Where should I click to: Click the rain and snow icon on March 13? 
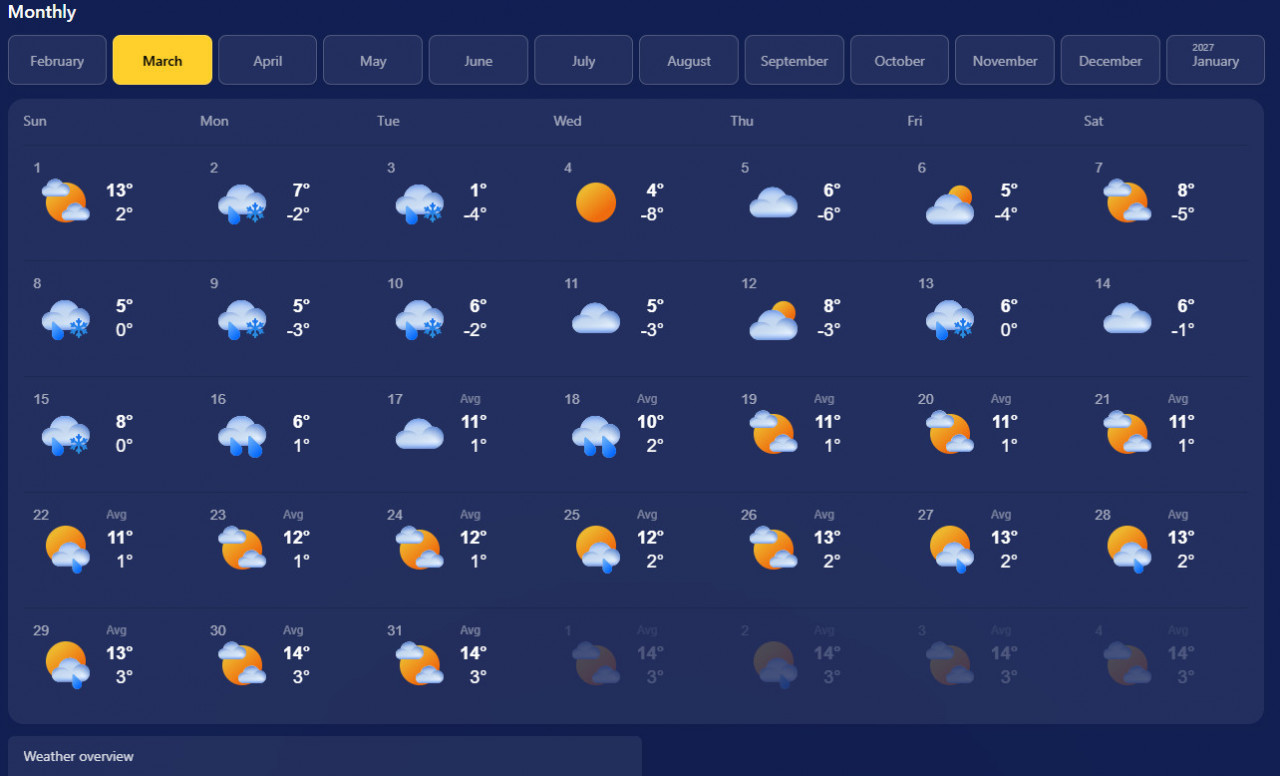click(949, 320)
